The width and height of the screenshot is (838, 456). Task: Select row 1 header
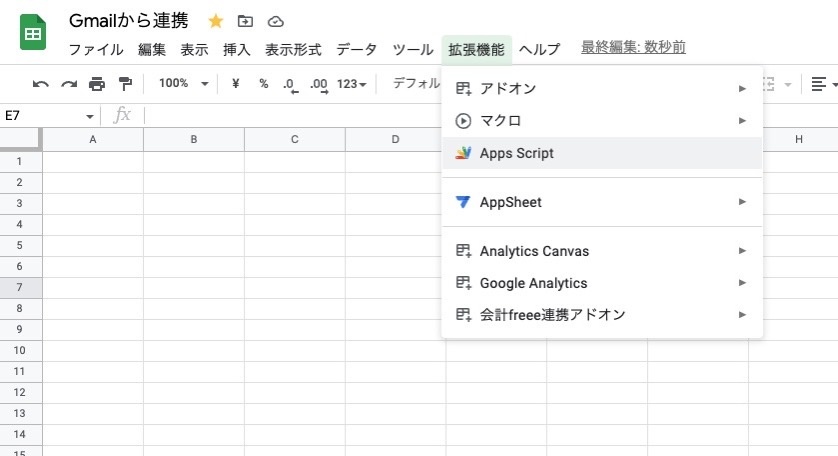(x=20, y=161)
